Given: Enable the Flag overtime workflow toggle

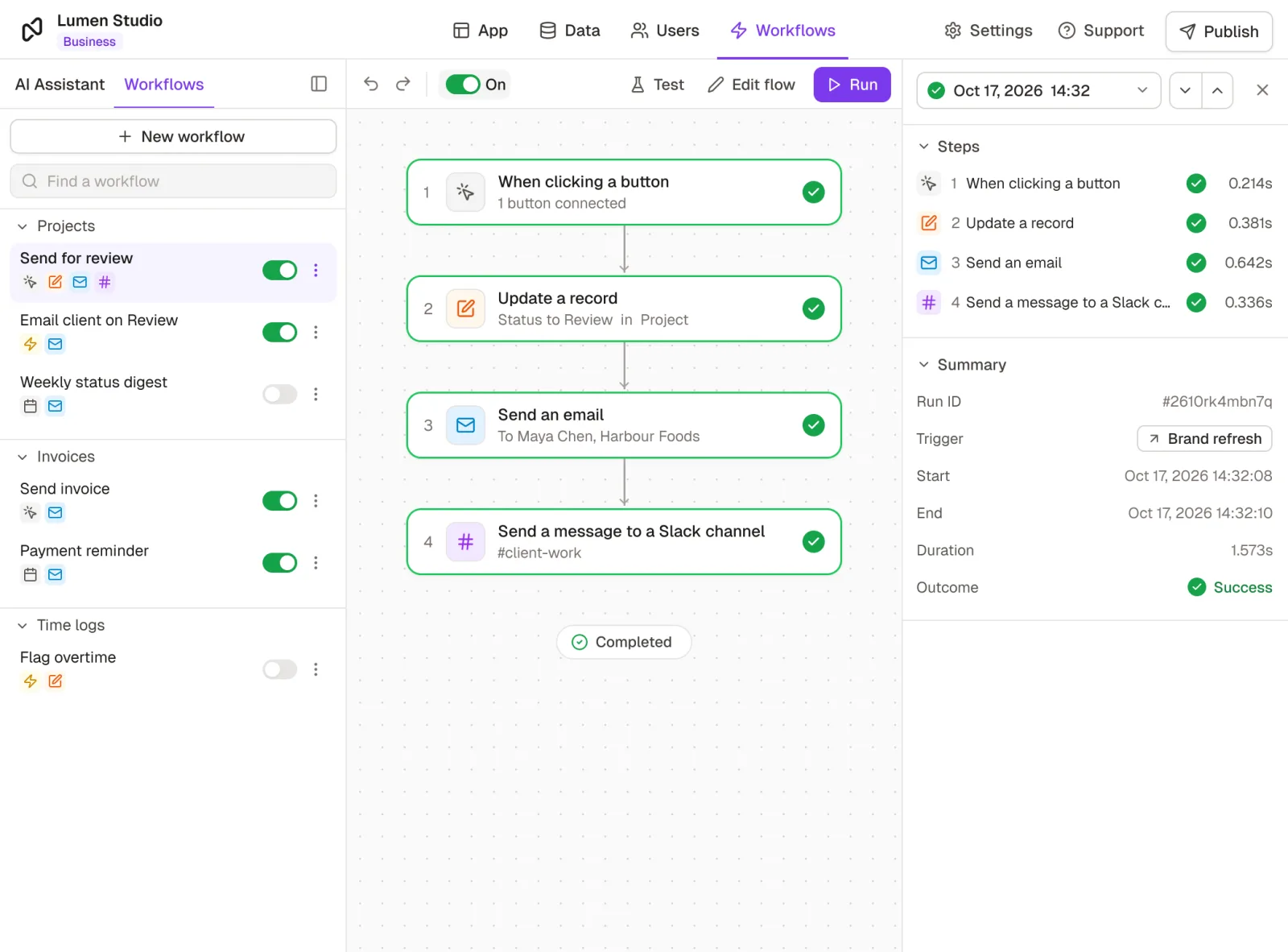Looking at the screenshot, I should coord(279,669).
